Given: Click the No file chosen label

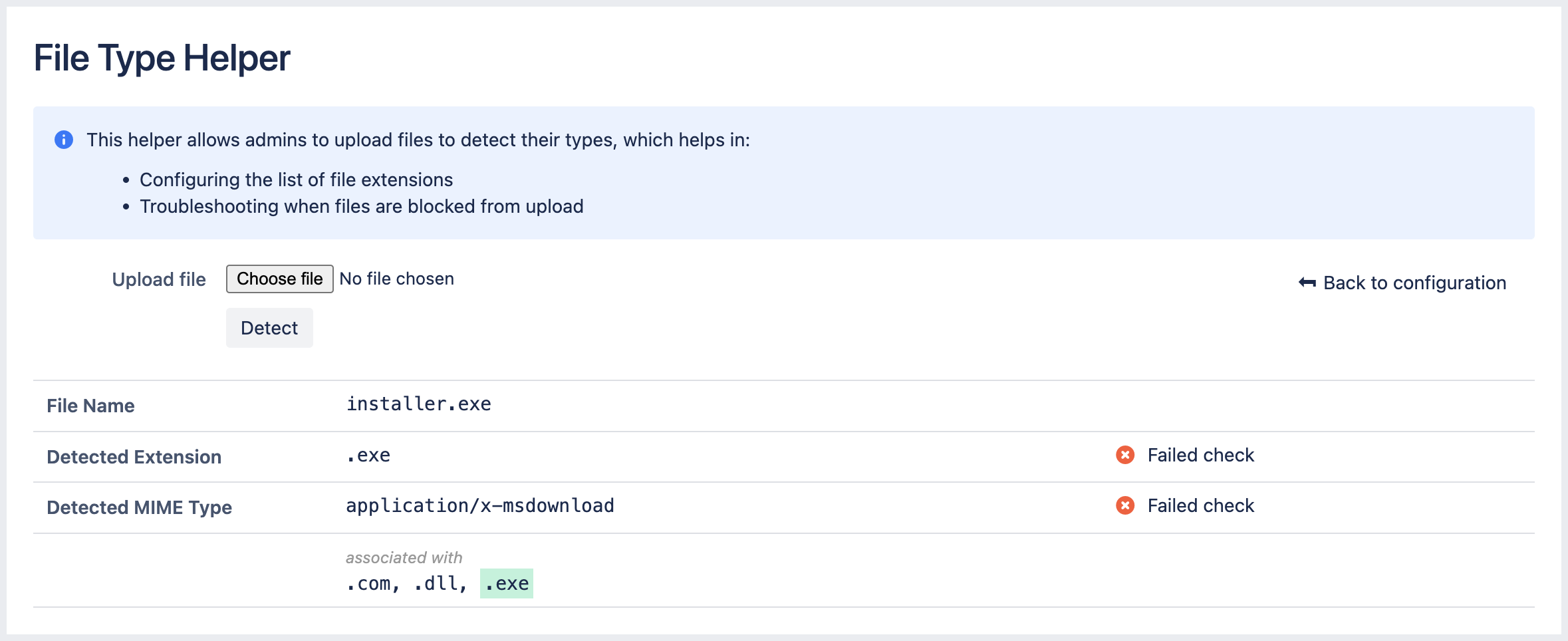Looking at the screenshot, I should click(396, 279).
